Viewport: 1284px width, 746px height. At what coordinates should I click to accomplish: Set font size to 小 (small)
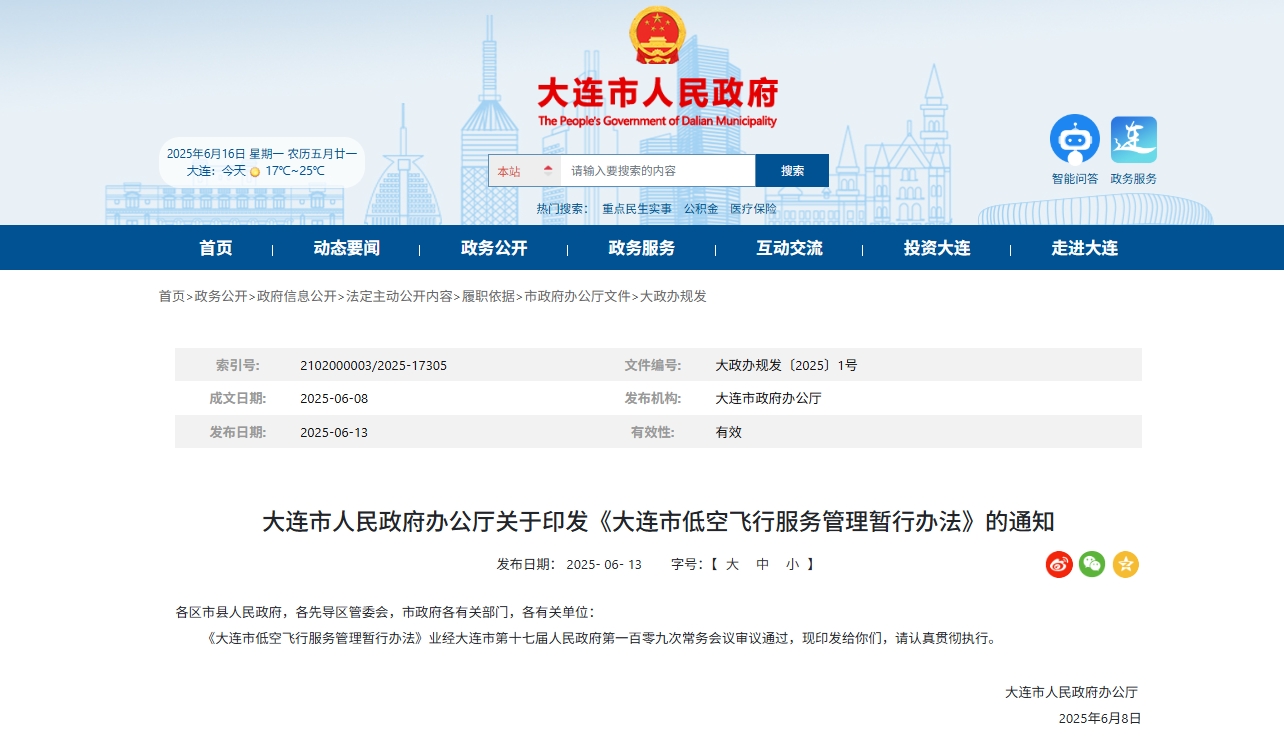792,564
